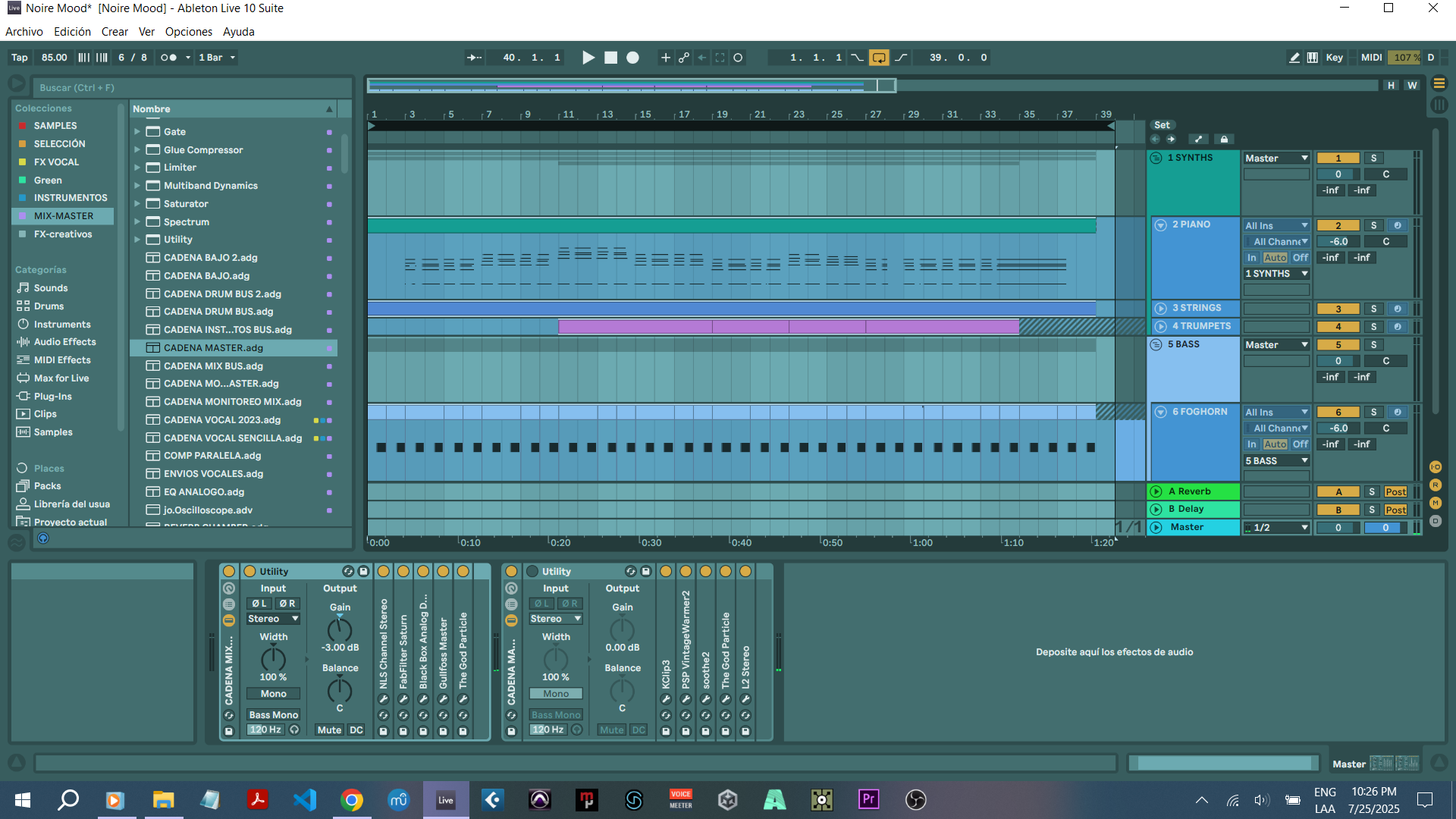This screenshot has height=819, width=1456.
Task: Unfold the 3 STRINGS track
Action: point(1160,309)
